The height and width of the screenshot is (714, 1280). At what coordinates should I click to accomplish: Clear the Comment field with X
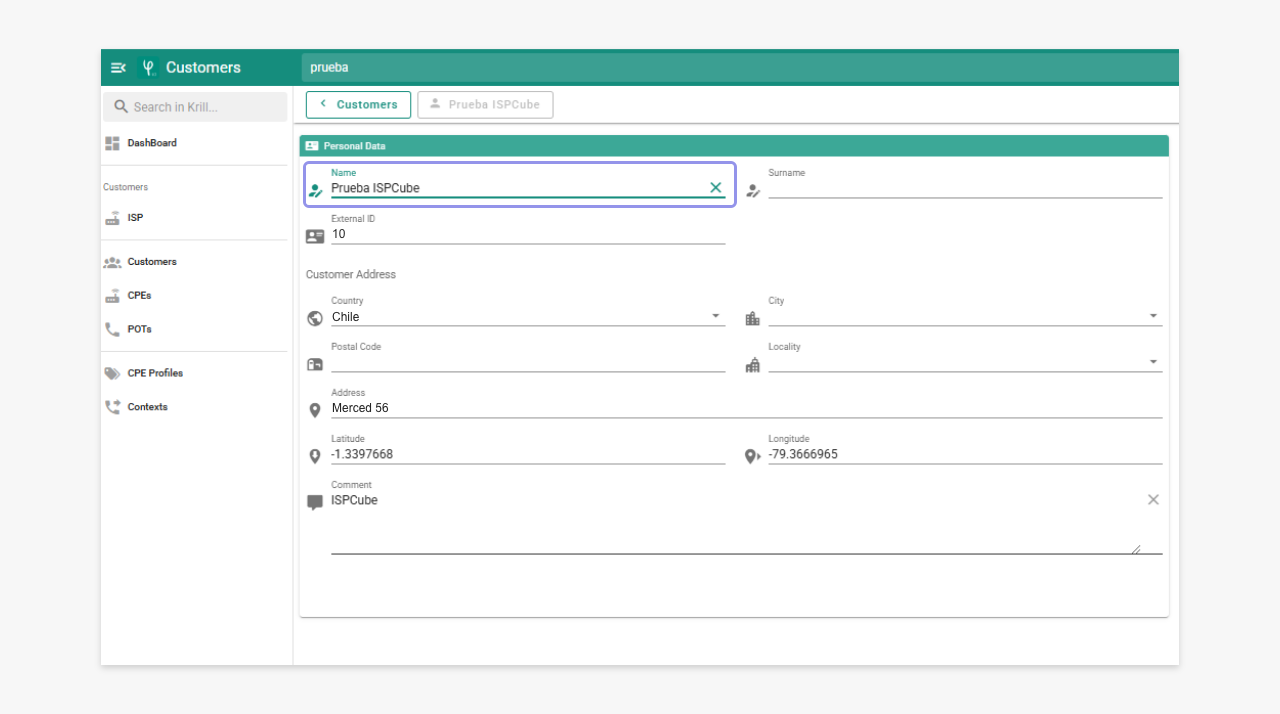[x=1153, y=499]
